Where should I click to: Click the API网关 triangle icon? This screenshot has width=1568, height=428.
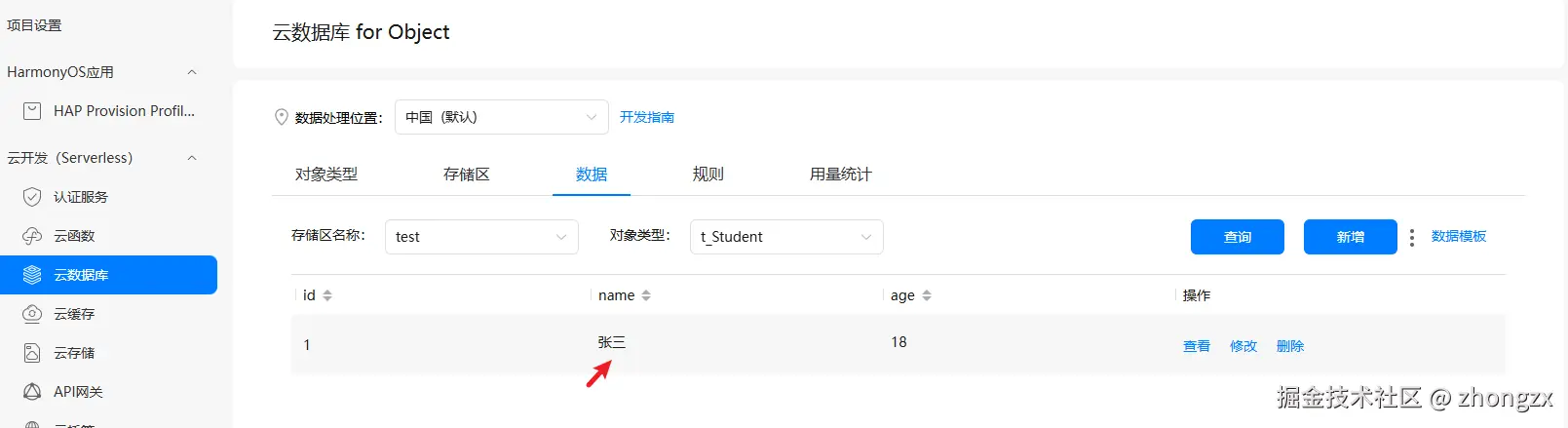[32, 392]
